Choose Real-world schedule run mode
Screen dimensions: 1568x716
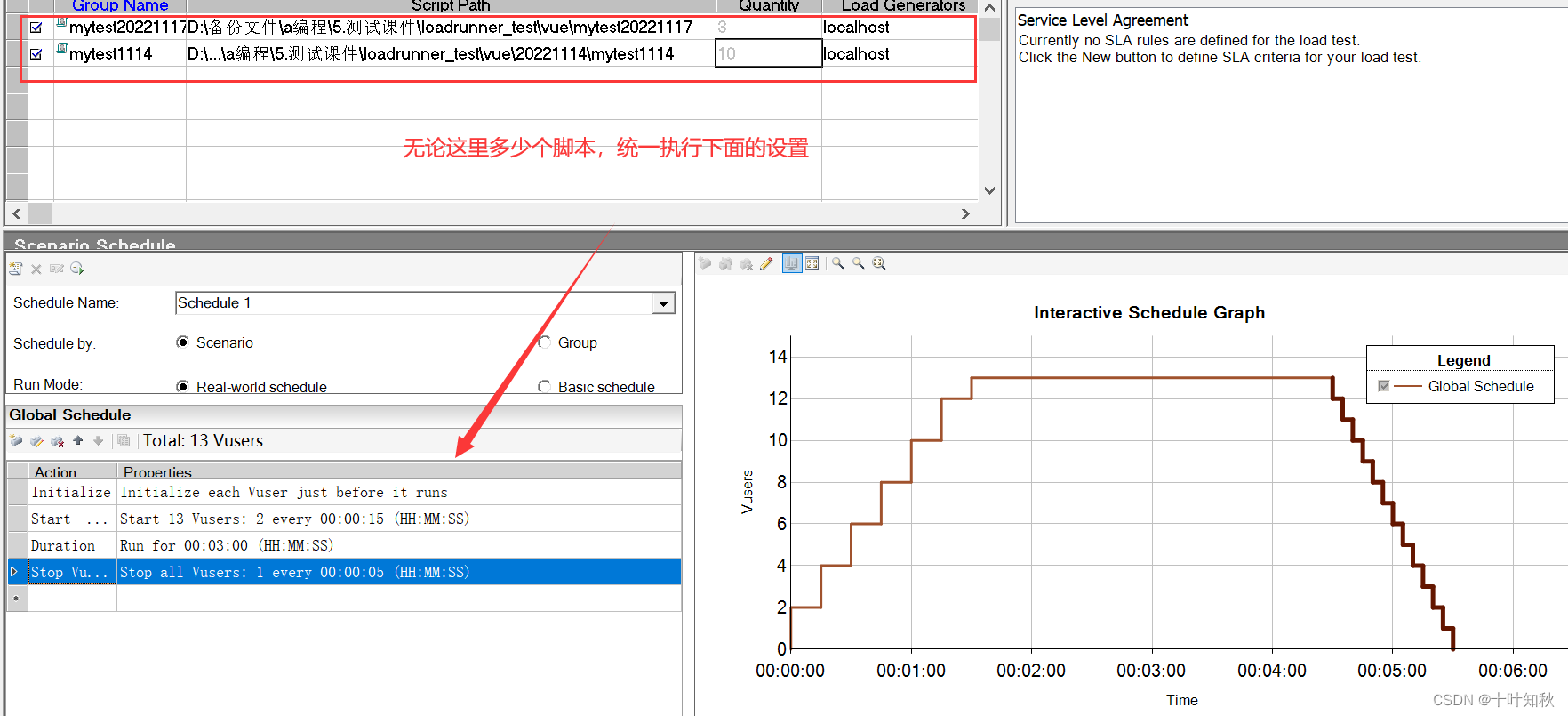(x=182, y=387)
